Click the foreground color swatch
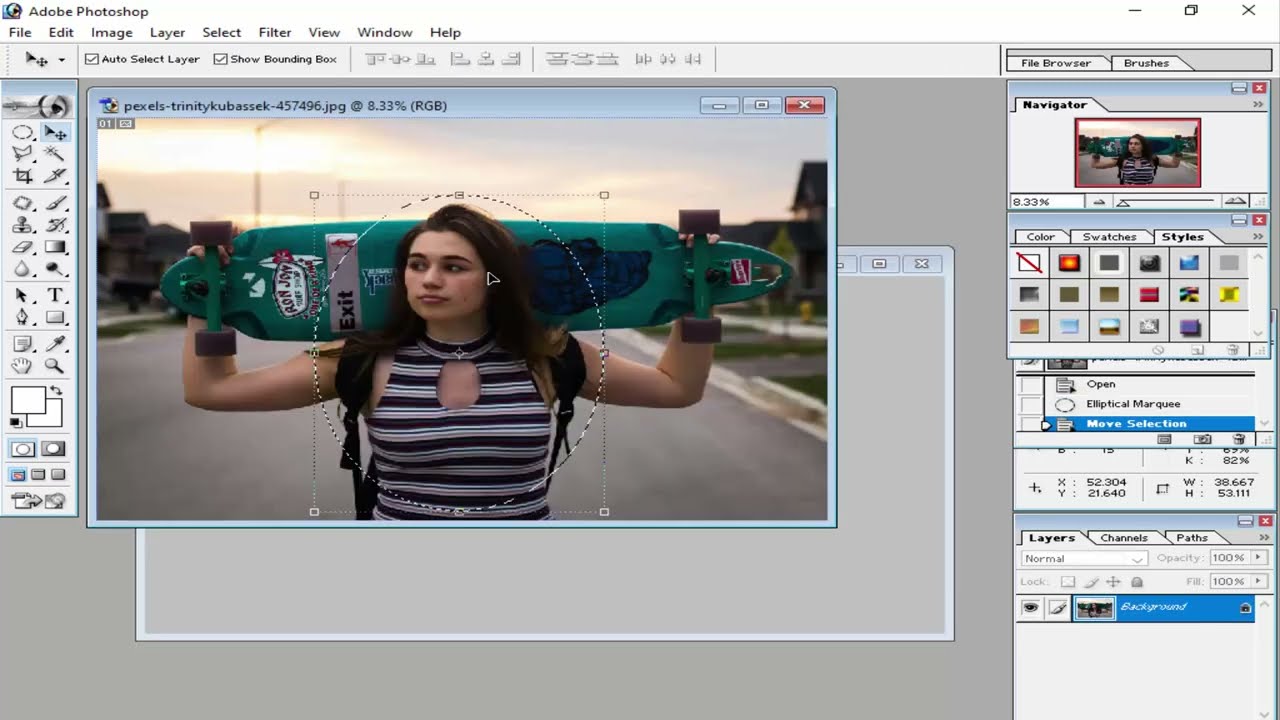This screenshot has width=1280, height=720. pos(27,402)
